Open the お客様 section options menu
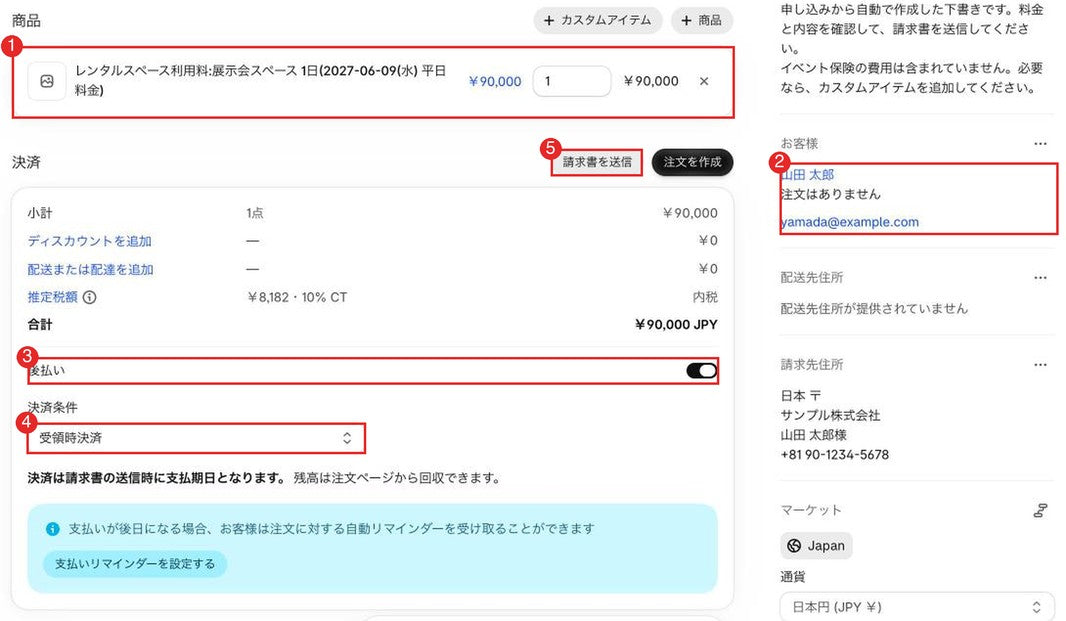This screenshot has width=1066, height=621. tap(1040, 144)
